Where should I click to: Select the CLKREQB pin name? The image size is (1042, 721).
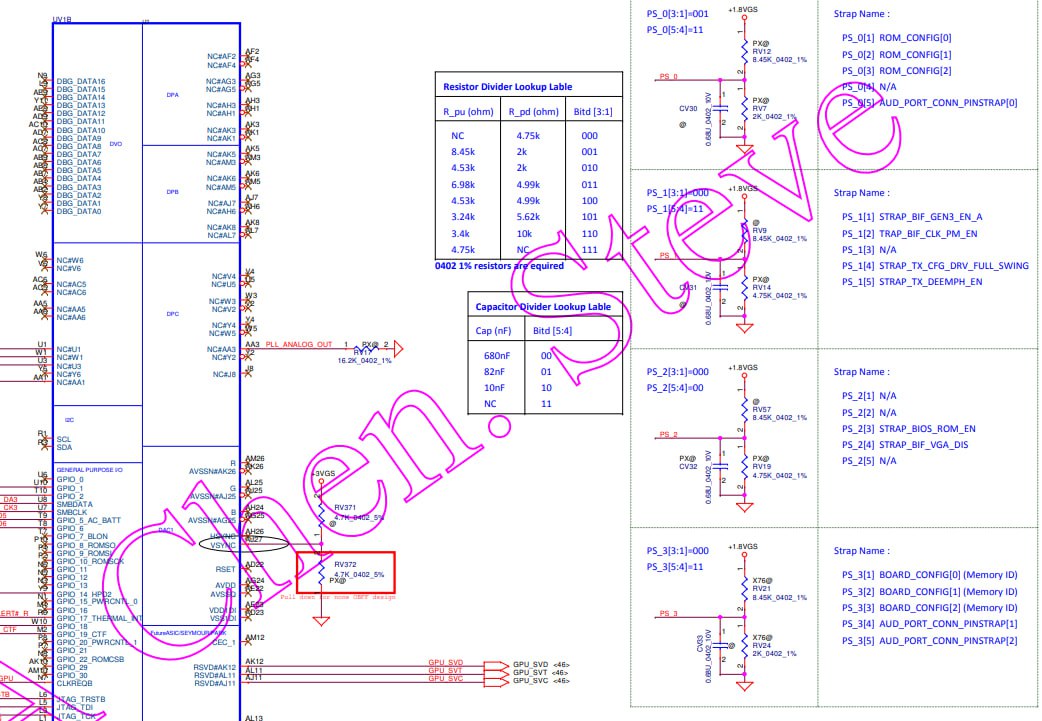[74, 683]
